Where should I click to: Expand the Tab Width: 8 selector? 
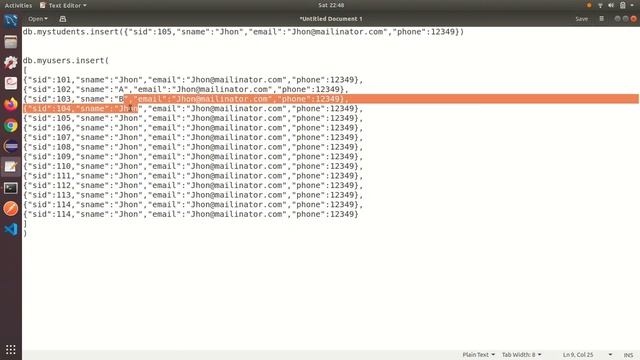522,355
